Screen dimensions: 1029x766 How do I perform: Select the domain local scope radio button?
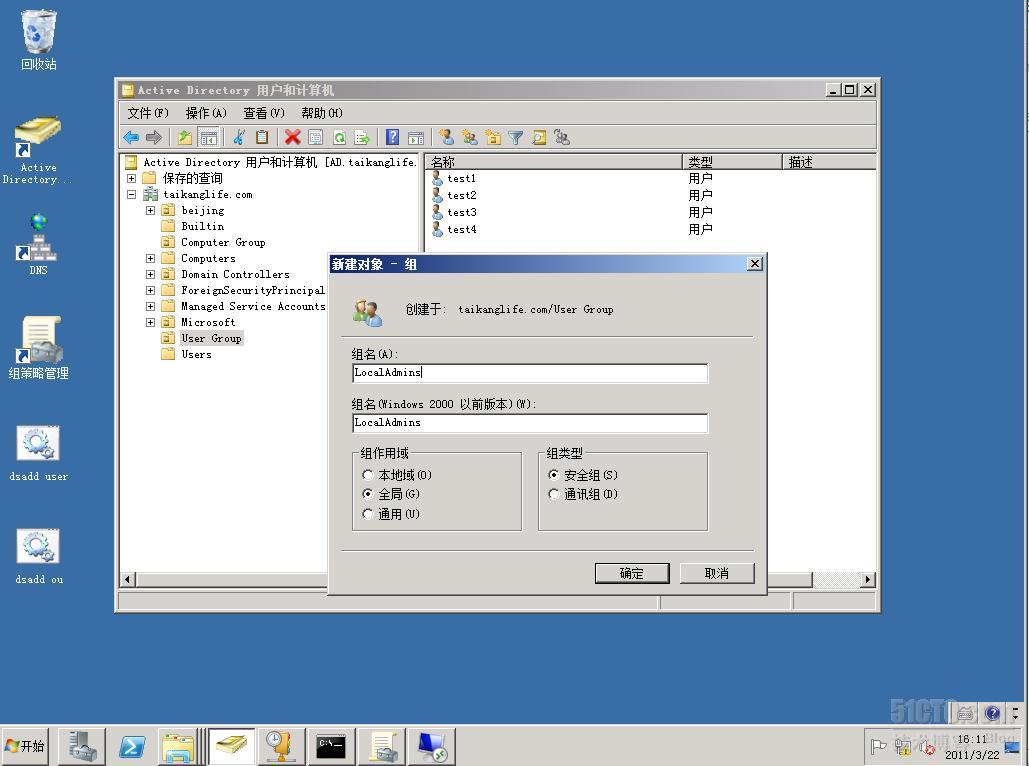tap(368, 475)
